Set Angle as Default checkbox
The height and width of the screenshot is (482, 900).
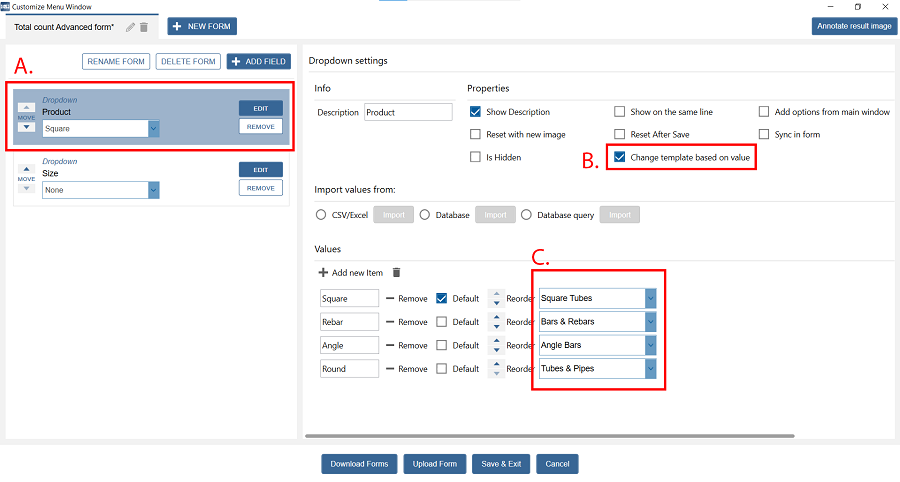tap(442, 345)
